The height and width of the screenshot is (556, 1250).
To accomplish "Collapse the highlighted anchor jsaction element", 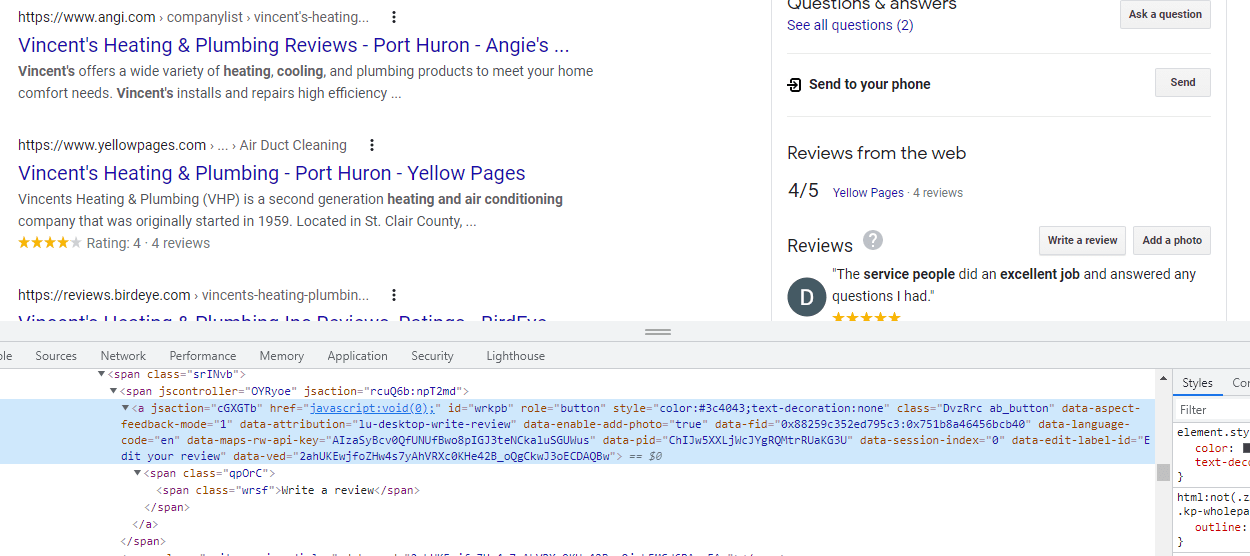I will tap(126, 408).
